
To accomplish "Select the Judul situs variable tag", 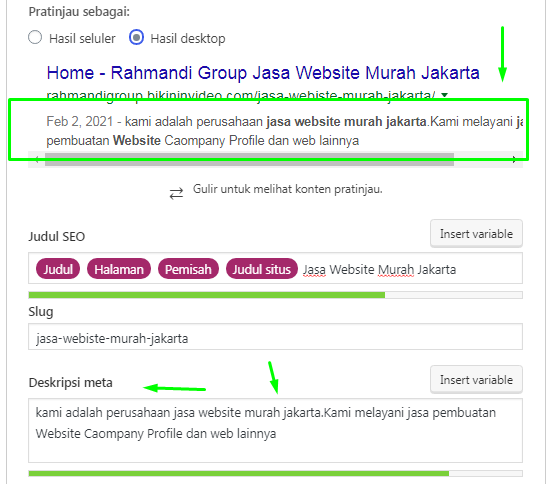I will pos(262,269).
